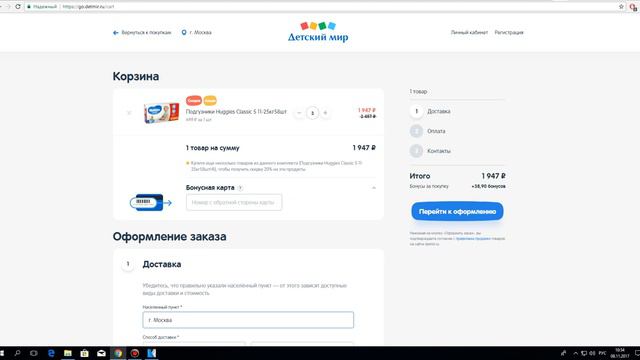This screenshot has height=360, width=640.
Task: Click 'Перейти к оформлению' button
Action: pyautogui.click(x=457, y=211)
